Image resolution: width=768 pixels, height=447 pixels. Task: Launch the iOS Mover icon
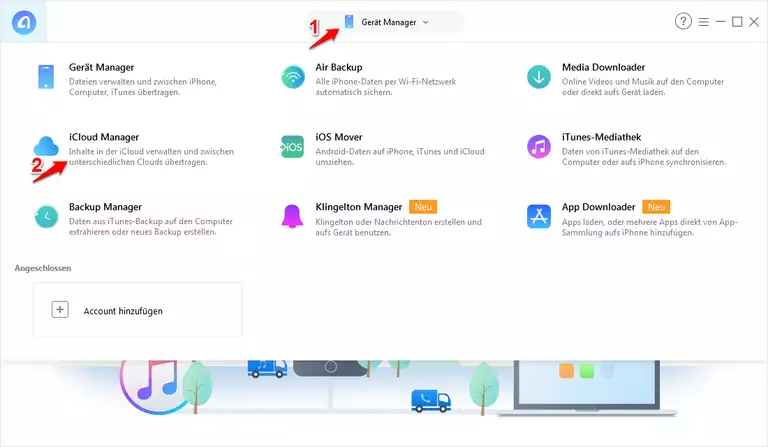[292, 147]
